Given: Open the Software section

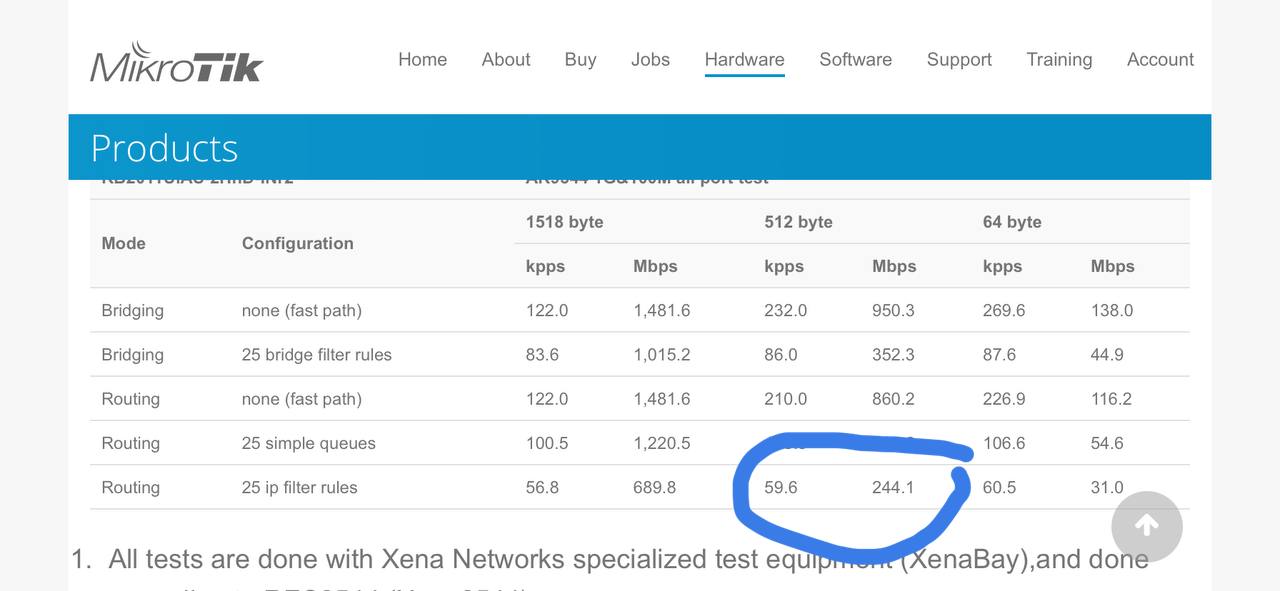Looking at the screenshot, I should 855,59.
